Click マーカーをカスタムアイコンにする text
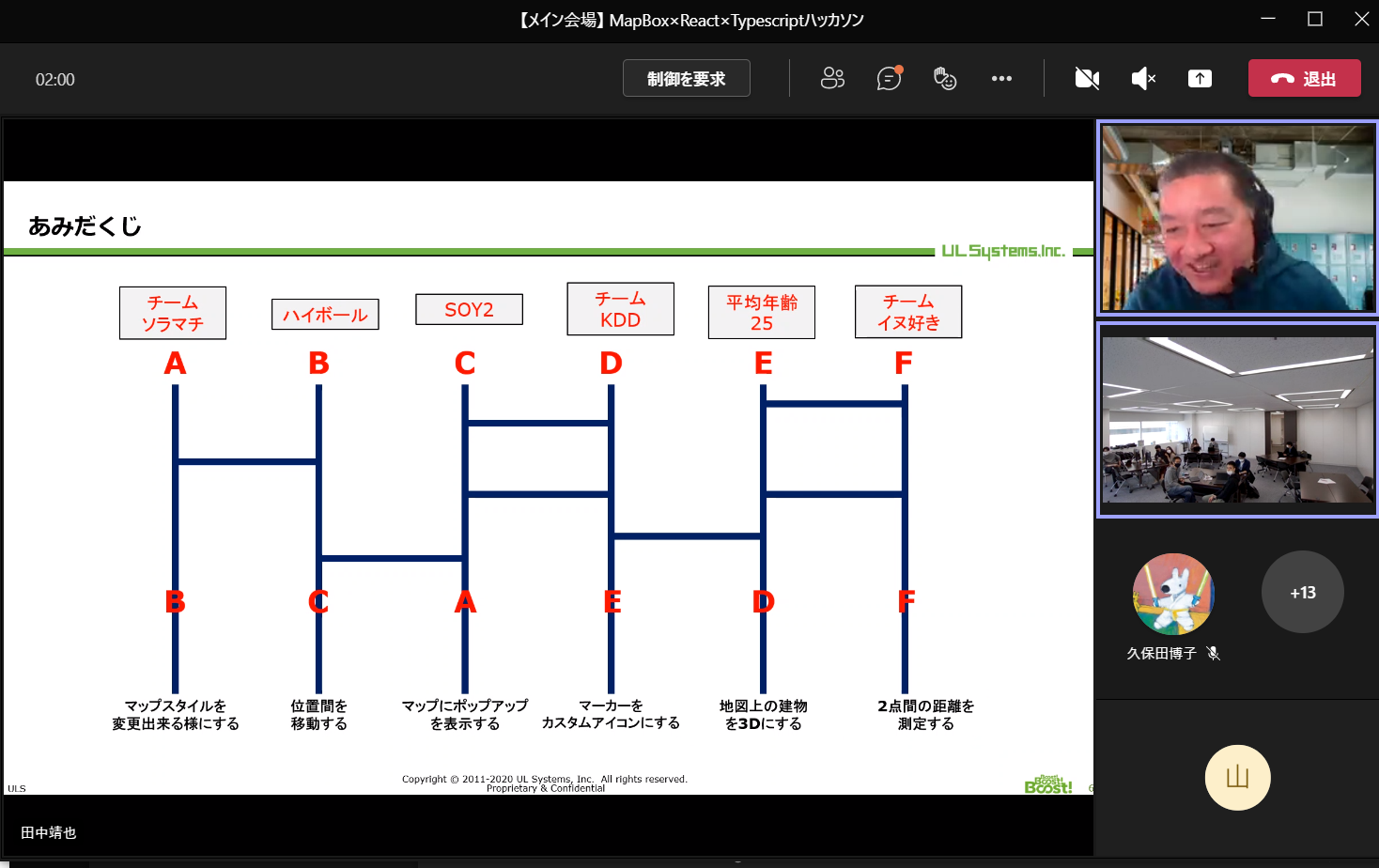Viewport: 1379px width, 868px height. point(611,714)
